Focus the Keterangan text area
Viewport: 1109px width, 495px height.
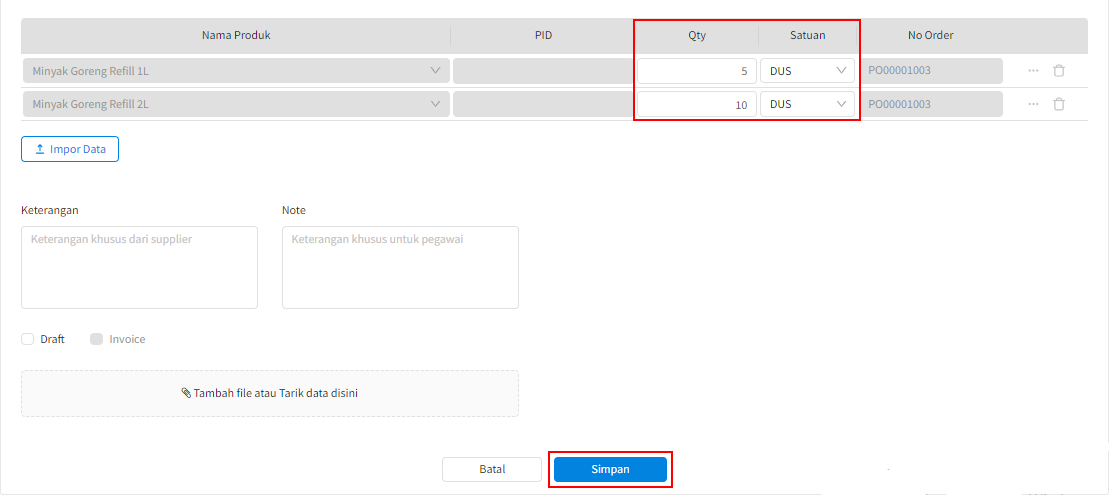point(139,267)
